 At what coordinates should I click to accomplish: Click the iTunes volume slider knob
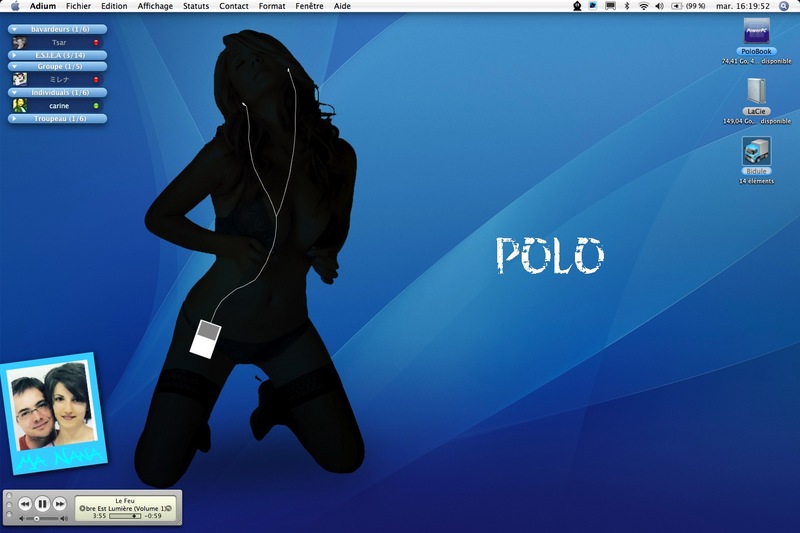(x=37, y=519)
